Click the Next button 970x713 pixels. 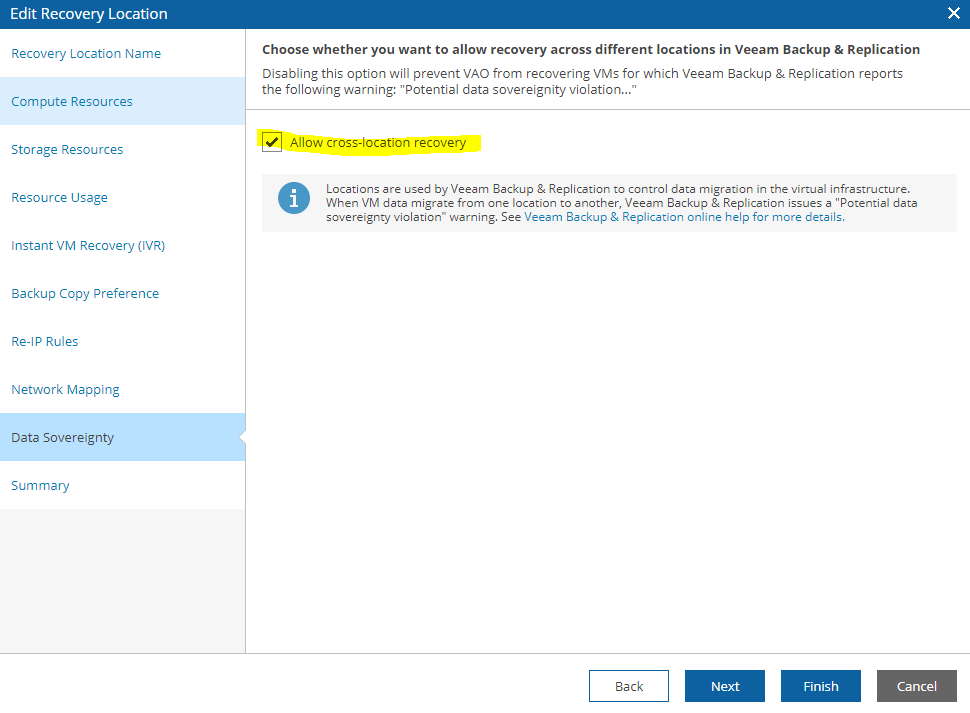(724, 686)
